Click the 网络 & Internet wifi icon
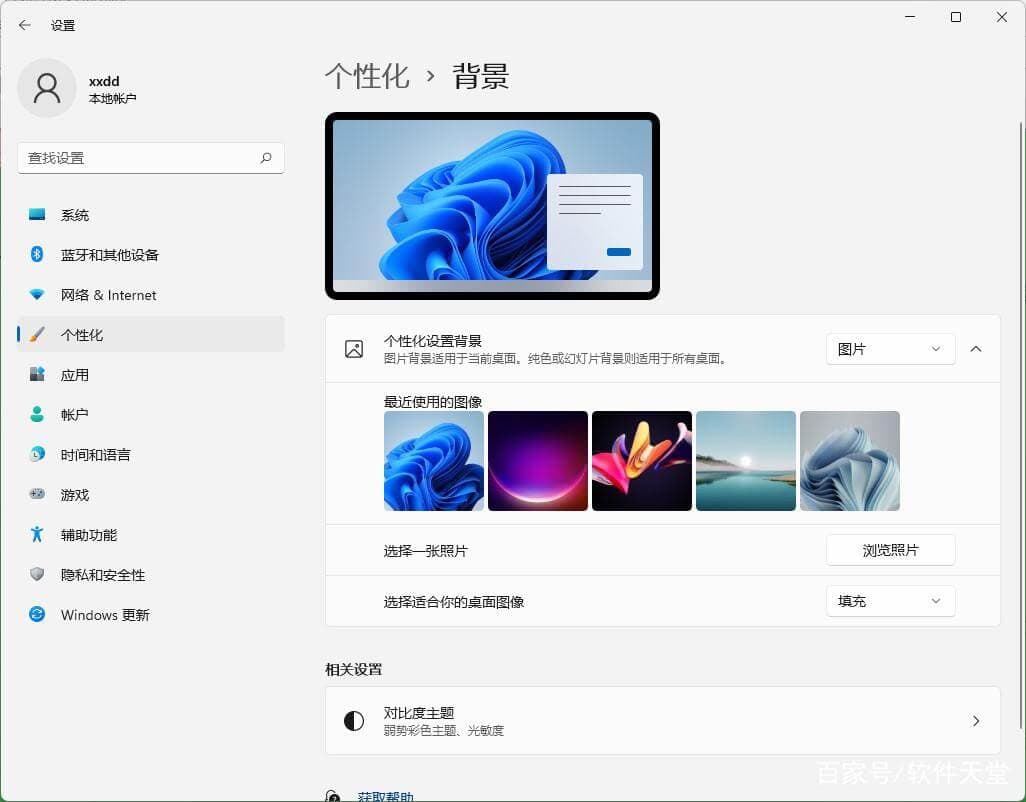 [x=37, y=294]
